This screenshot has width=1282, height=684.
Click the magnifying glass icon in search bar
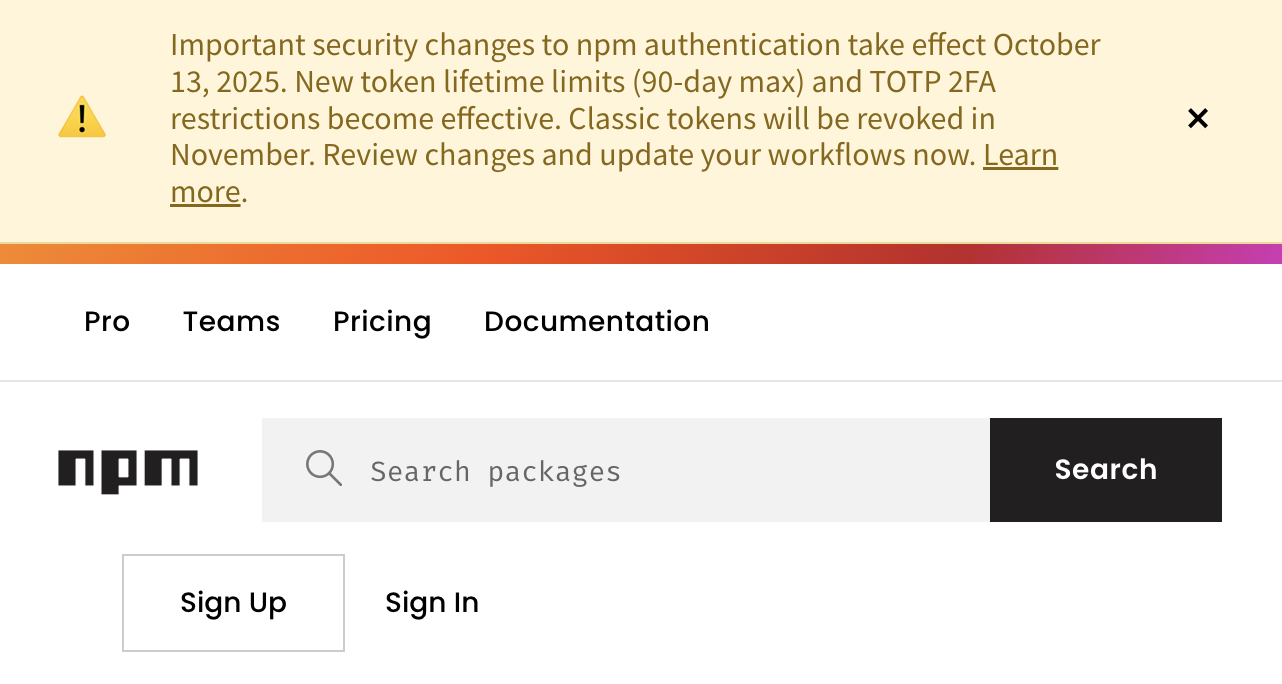(323, 468)
